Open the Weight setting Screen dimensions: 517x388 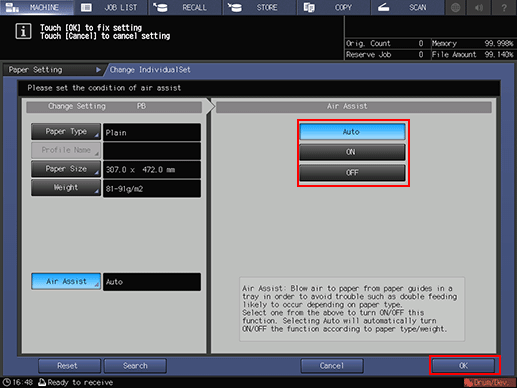(x=66, y=188)
